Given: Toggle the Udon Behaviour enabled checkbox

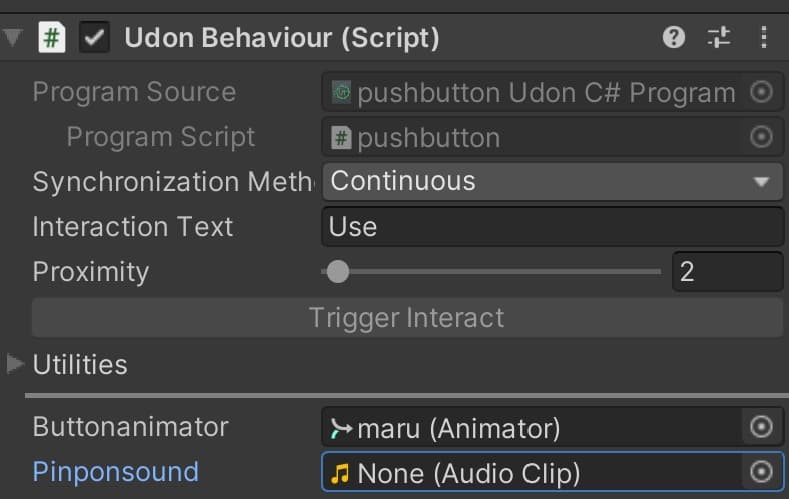Looking at the screenshot, I should tap(95, 38).
